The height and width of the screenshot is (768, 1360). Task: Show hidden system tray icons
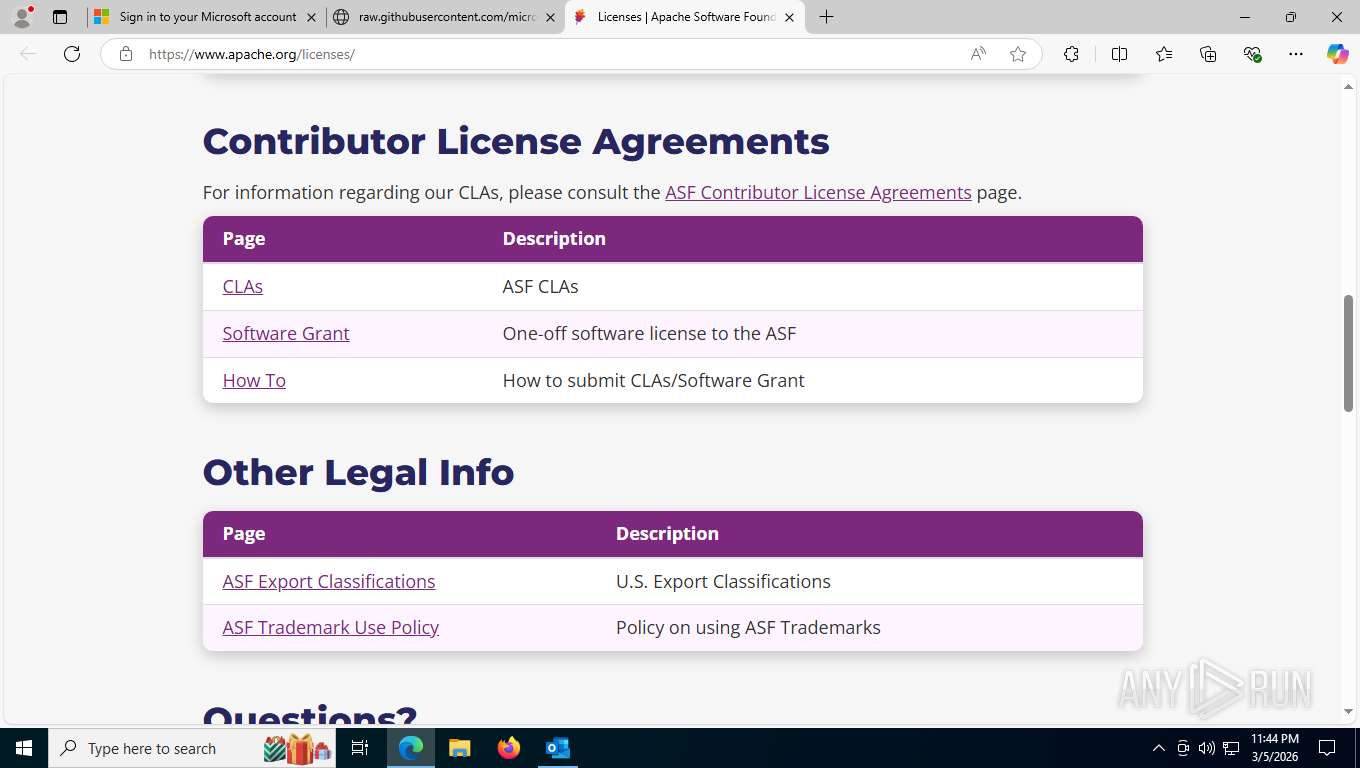point(1158,748)
